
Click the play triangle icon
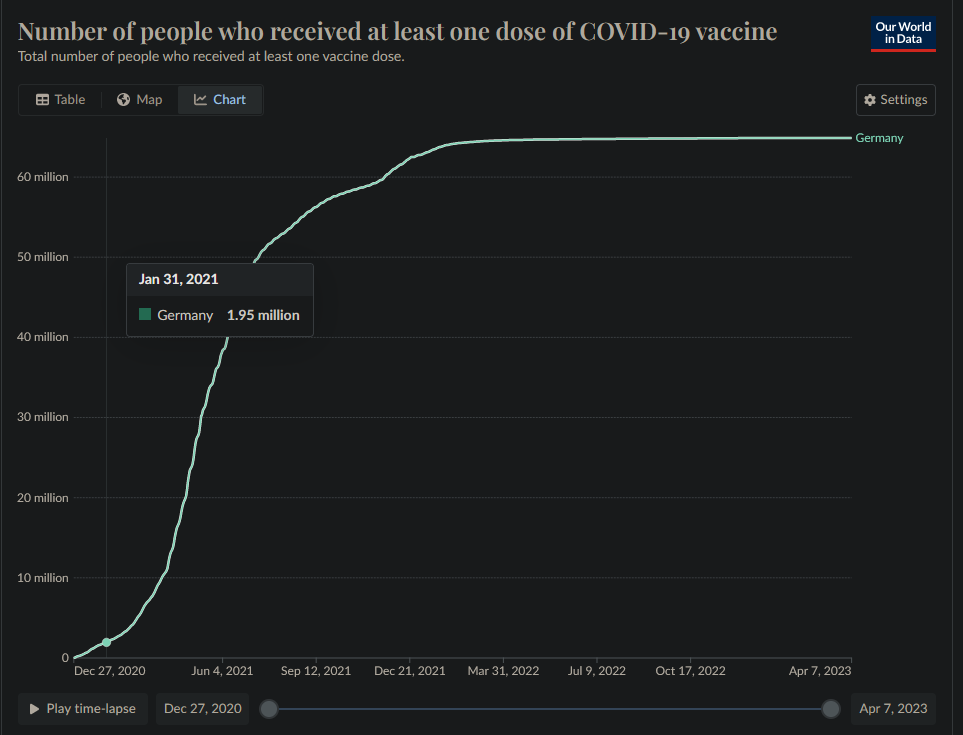35,709
